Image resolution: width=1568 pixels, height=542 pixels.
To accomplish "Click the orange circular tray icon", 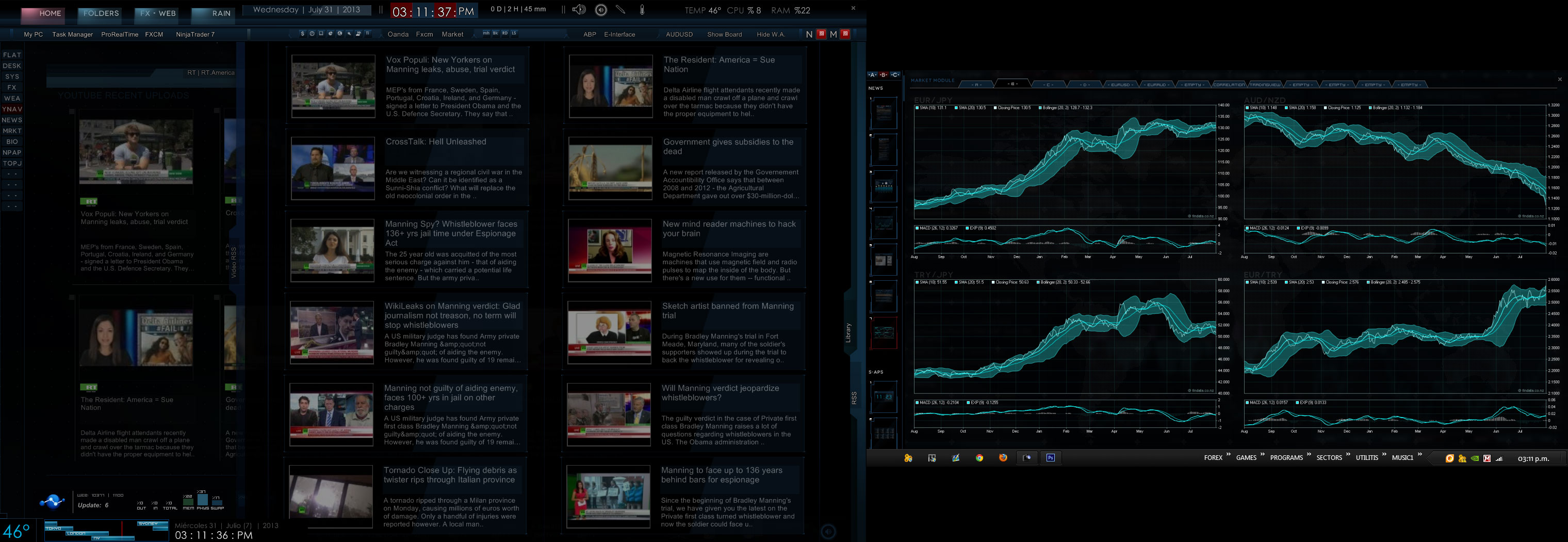I will pos(1449,458).
